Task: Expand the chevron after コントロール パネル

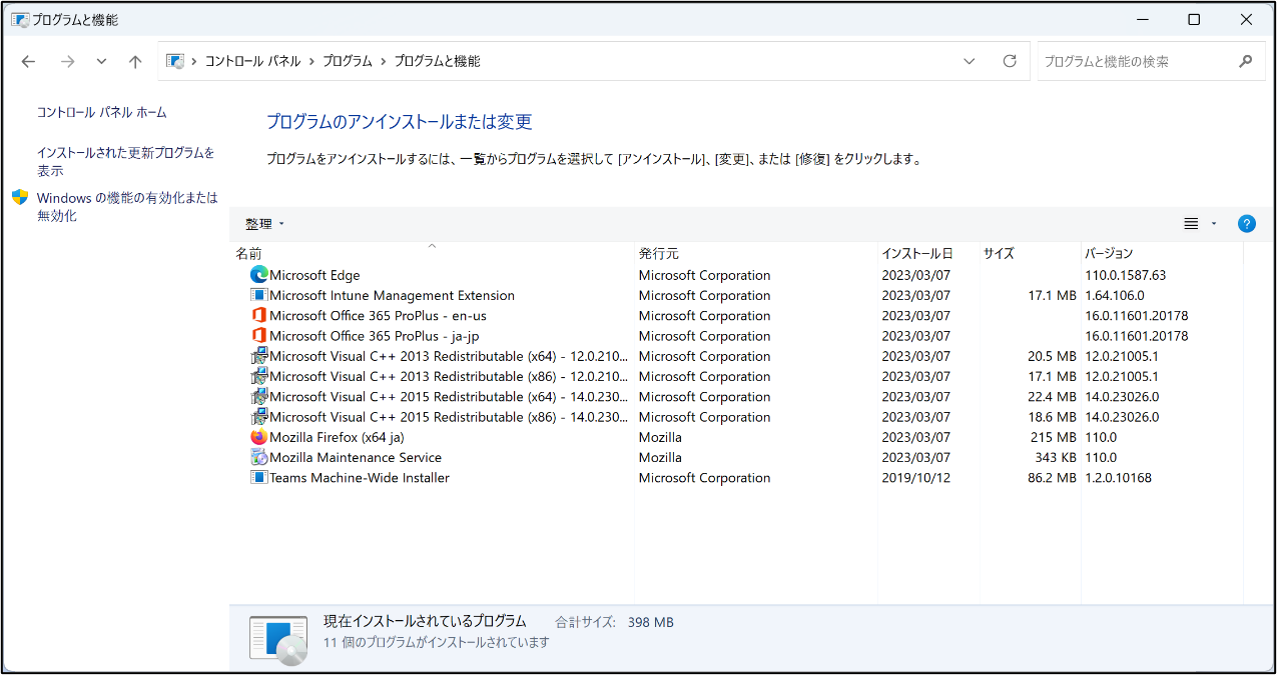Action: coord(312,61)
